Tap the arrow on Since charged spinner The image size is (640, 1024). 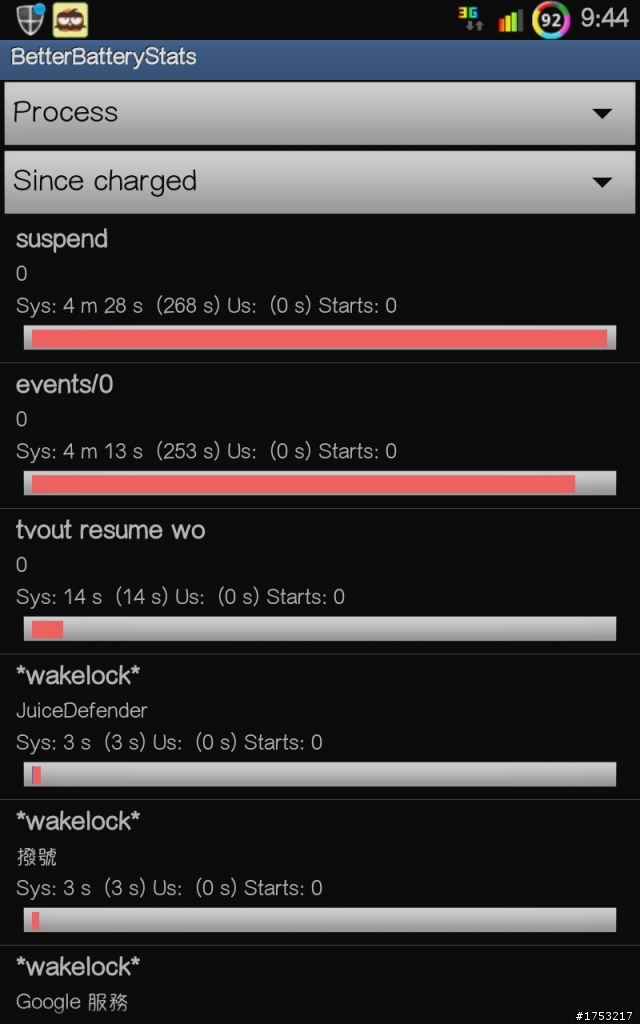[x=602, y=182]
